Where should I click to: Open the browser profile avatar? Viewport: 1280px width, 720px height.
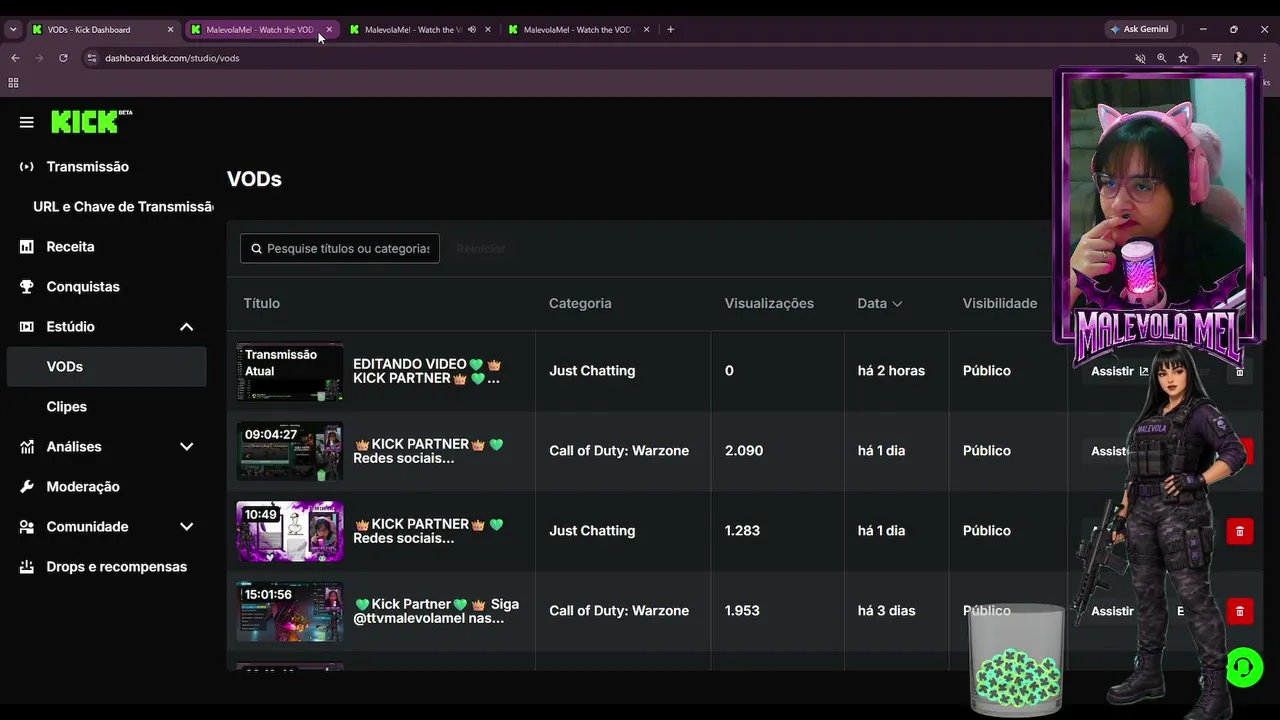pyautogui.click(x=1240, y=58)
